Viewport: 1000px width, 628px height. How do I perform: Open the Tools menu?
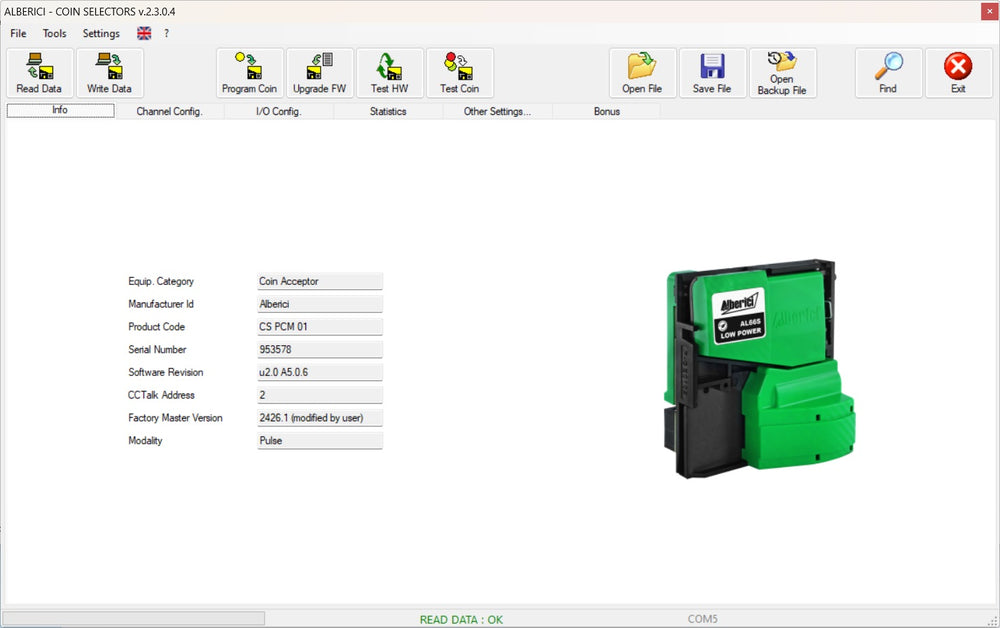pyautogui.click(x=55, y=33)
